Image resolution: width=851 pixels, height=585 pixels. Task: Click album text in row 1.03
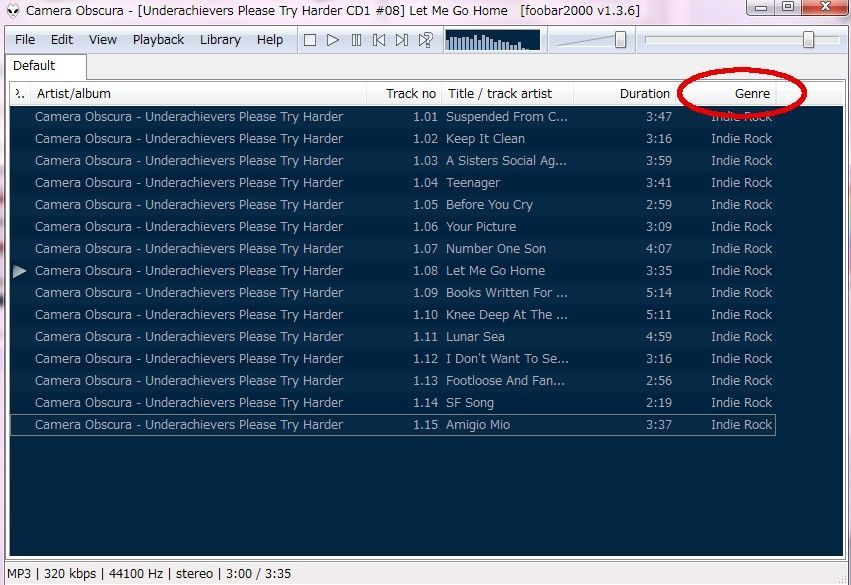[189, 161]
